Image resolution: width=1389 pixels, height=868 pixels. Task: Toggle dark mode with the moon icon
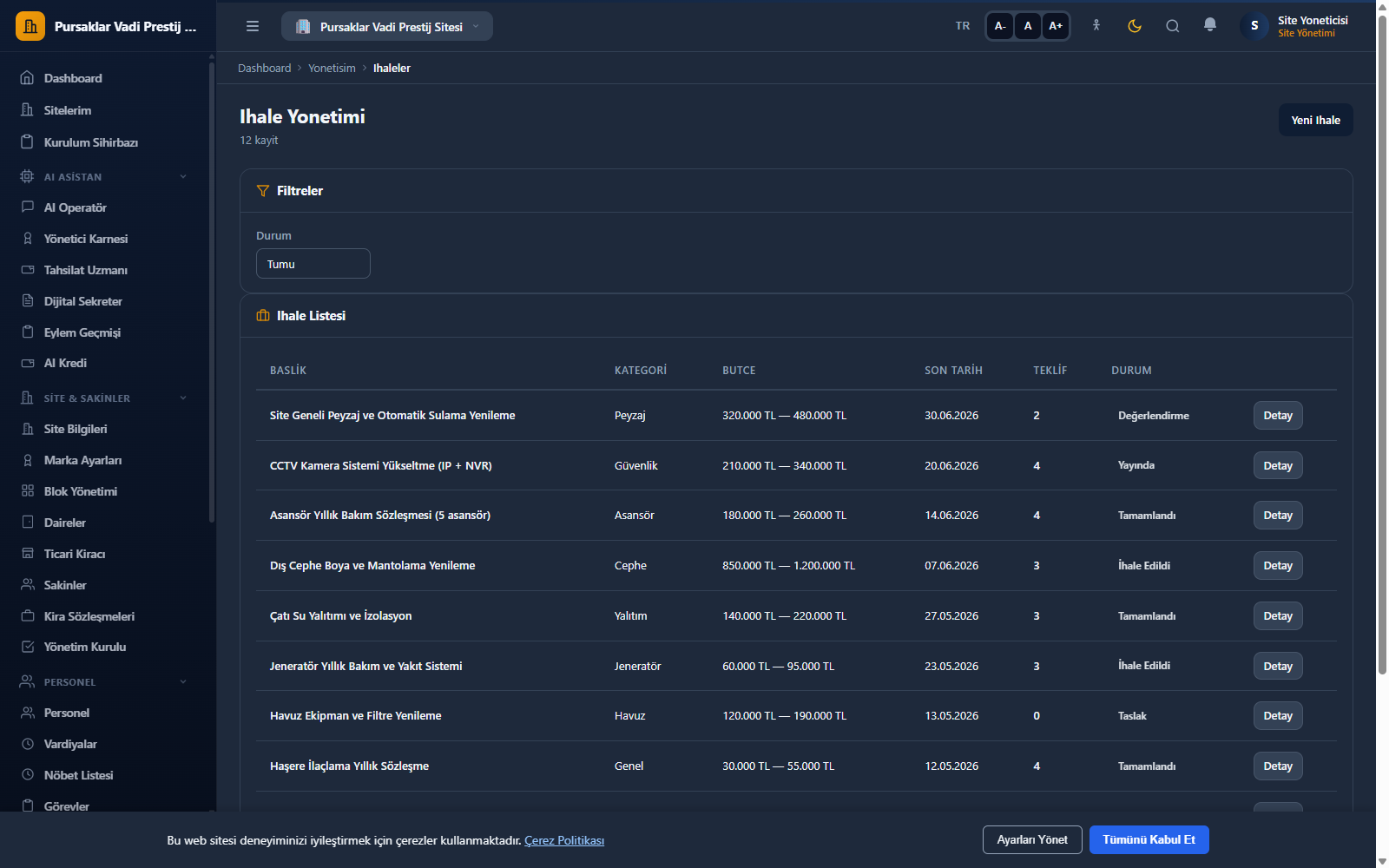coord(1134,26)
